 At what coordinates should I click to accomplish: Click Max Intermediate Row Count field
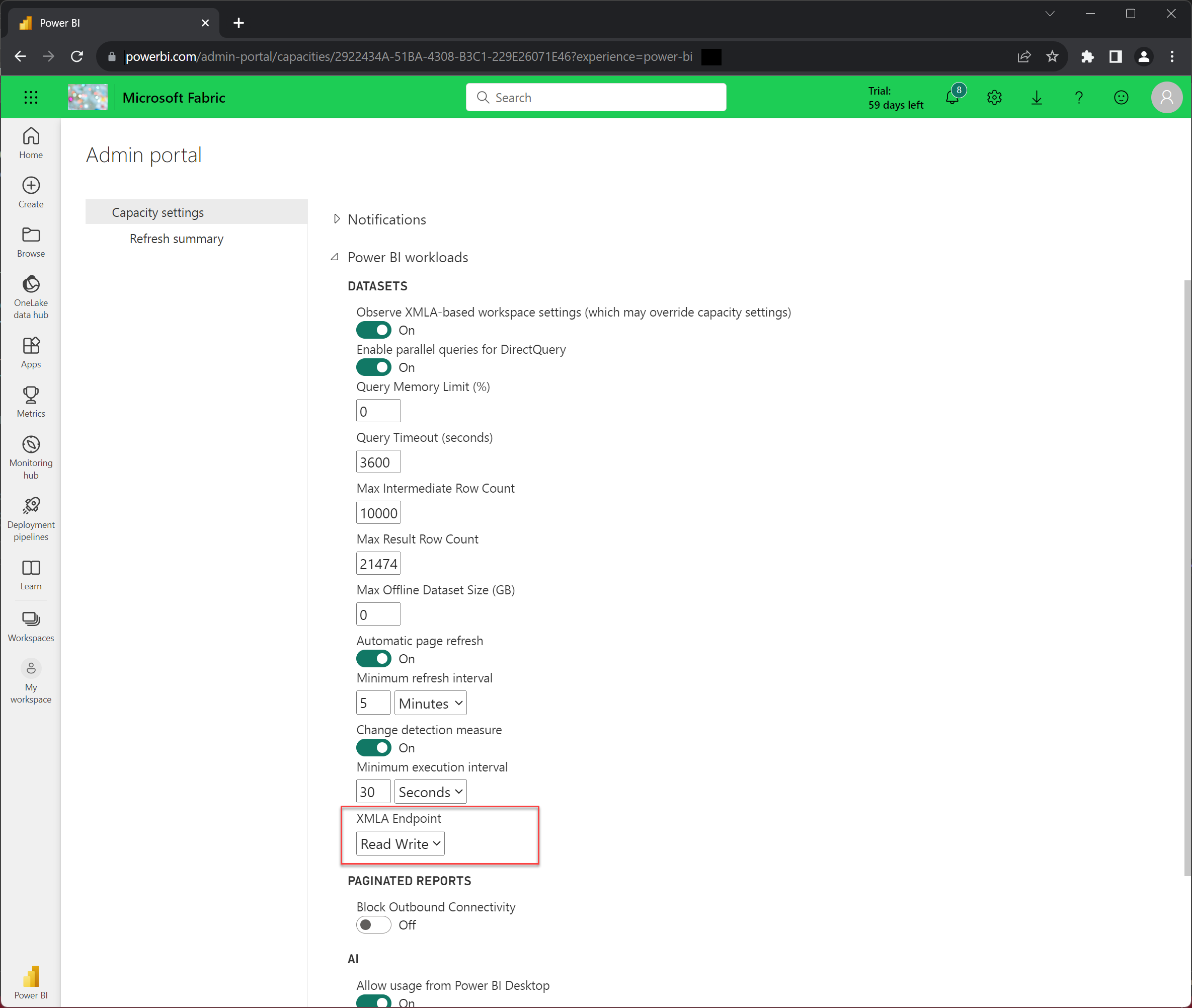378,513
